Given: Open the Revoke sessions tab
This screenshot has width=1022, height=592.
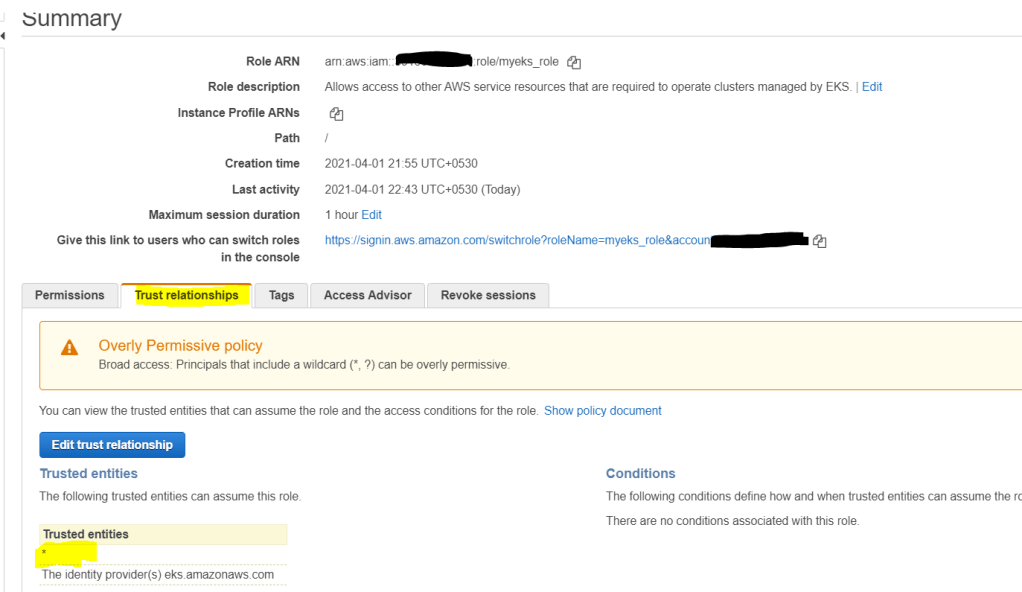Looking at the screenshot, I should (x=488, y=295).
